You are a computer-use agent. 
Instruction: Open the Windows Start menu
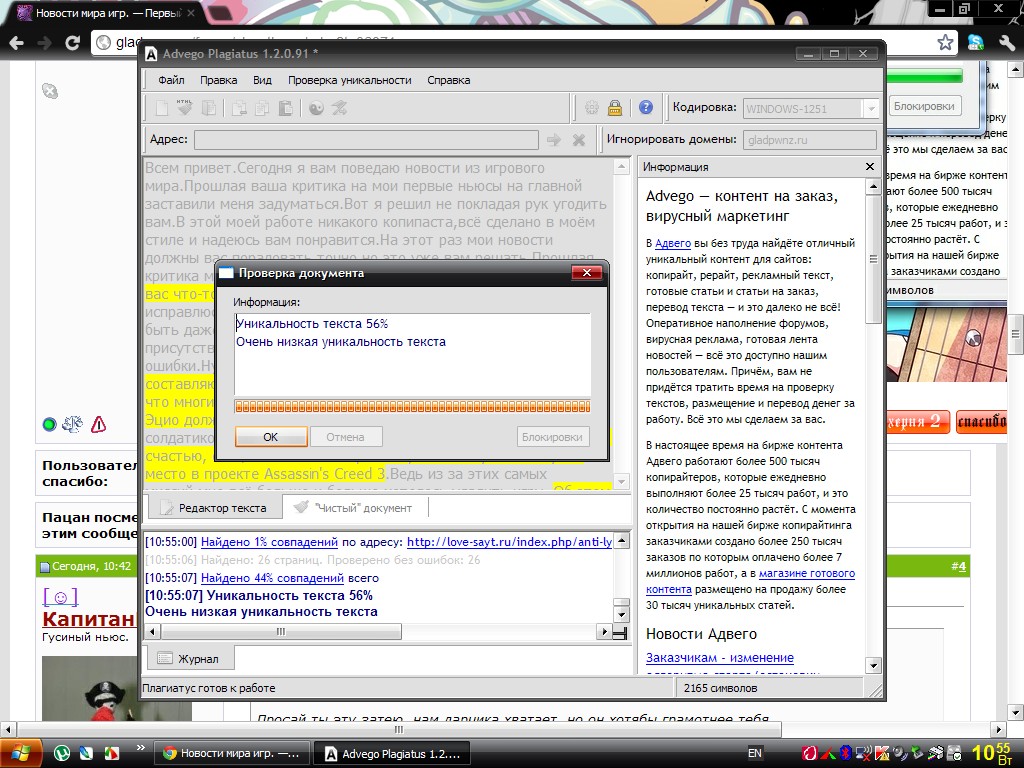[20, 752]
